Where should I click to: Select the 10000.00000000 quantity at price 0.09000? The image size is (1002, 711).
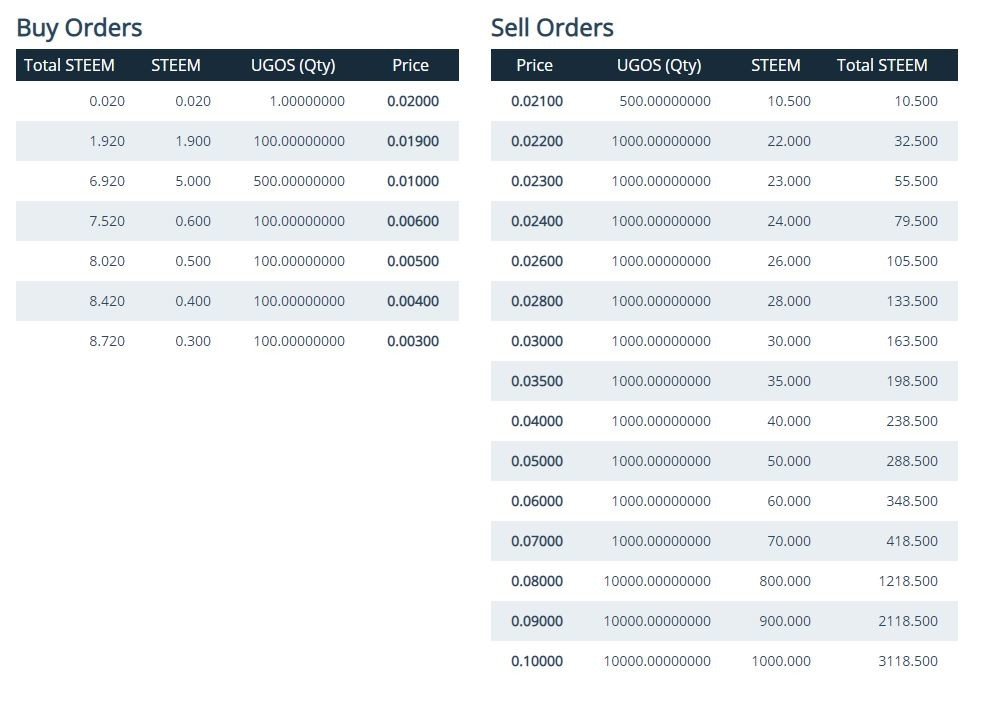point(657,621)
